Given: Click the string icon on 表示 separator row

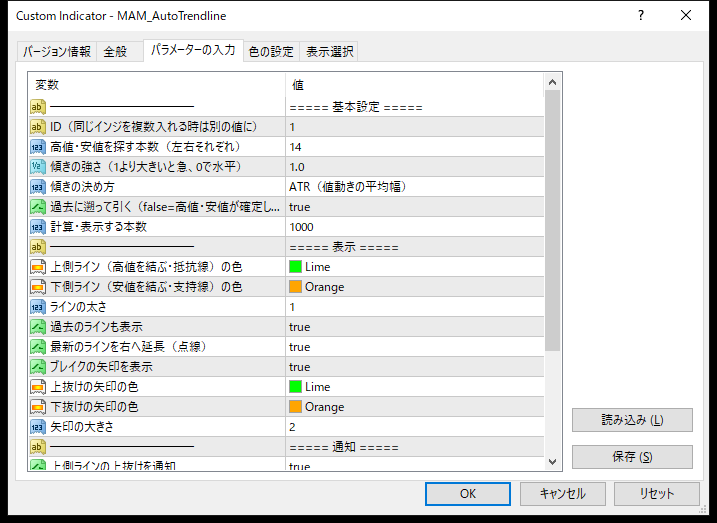Looking at the screenshot, I should pos(38,247).
